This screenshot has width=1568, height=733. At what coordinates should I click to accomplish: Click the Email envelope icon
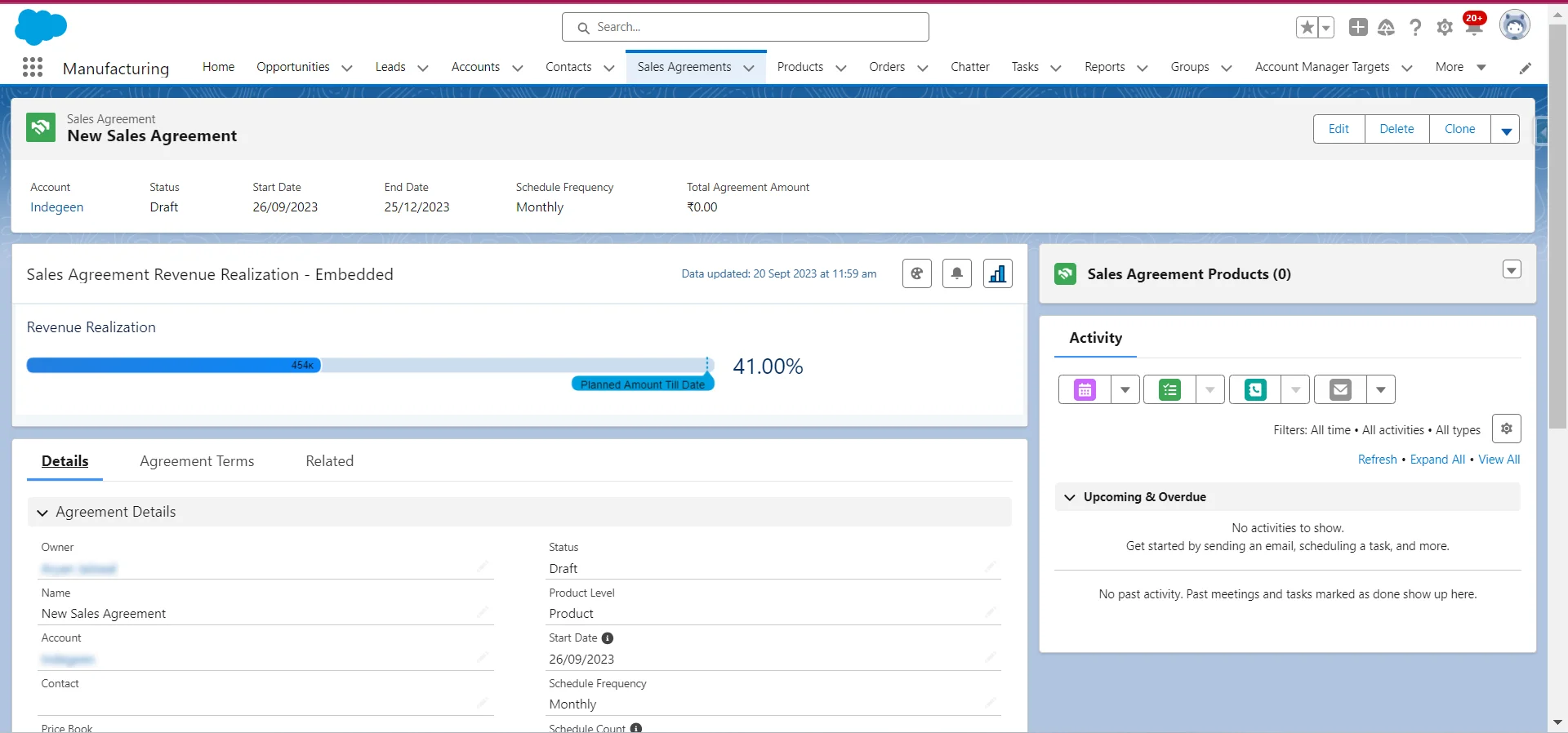click(1340, 390)
